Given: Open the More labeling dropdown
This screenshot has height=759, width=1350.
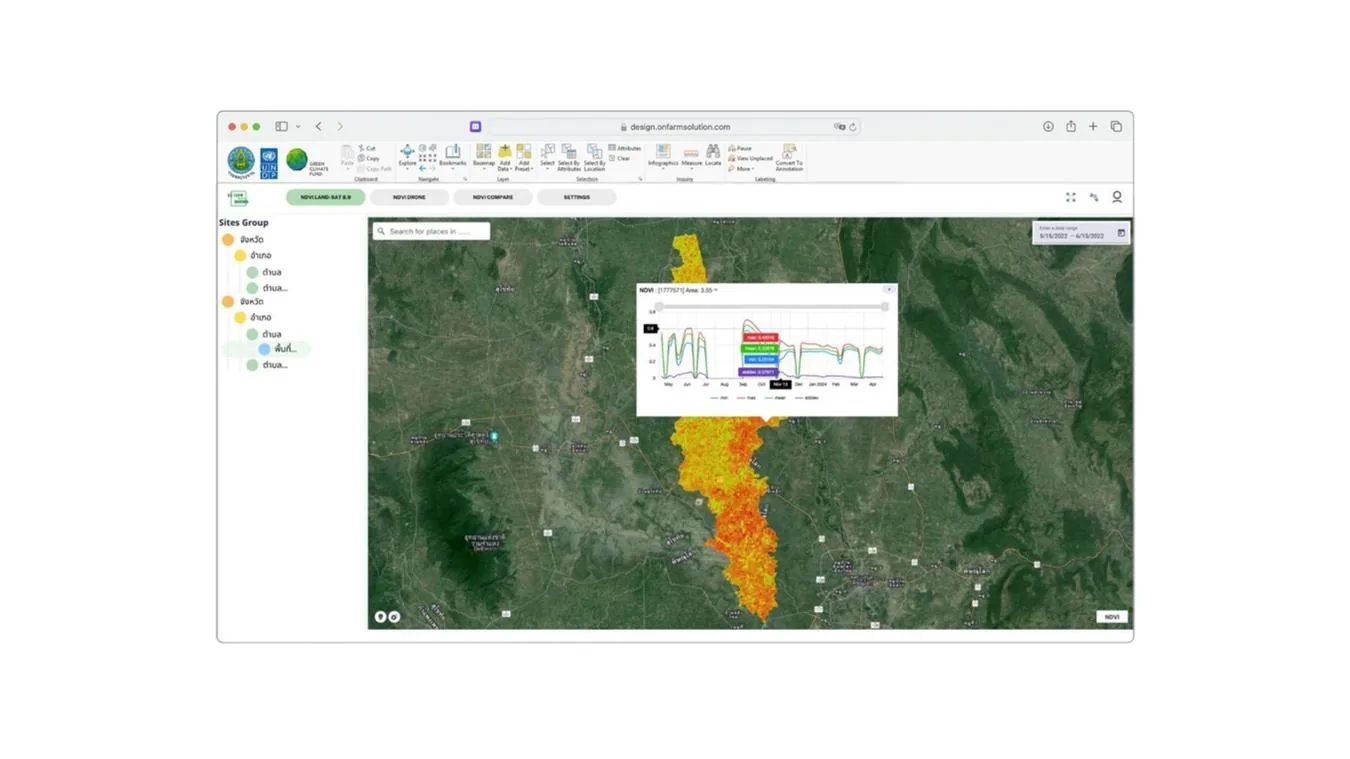Looking at the screenshot, I should [741, 169].
